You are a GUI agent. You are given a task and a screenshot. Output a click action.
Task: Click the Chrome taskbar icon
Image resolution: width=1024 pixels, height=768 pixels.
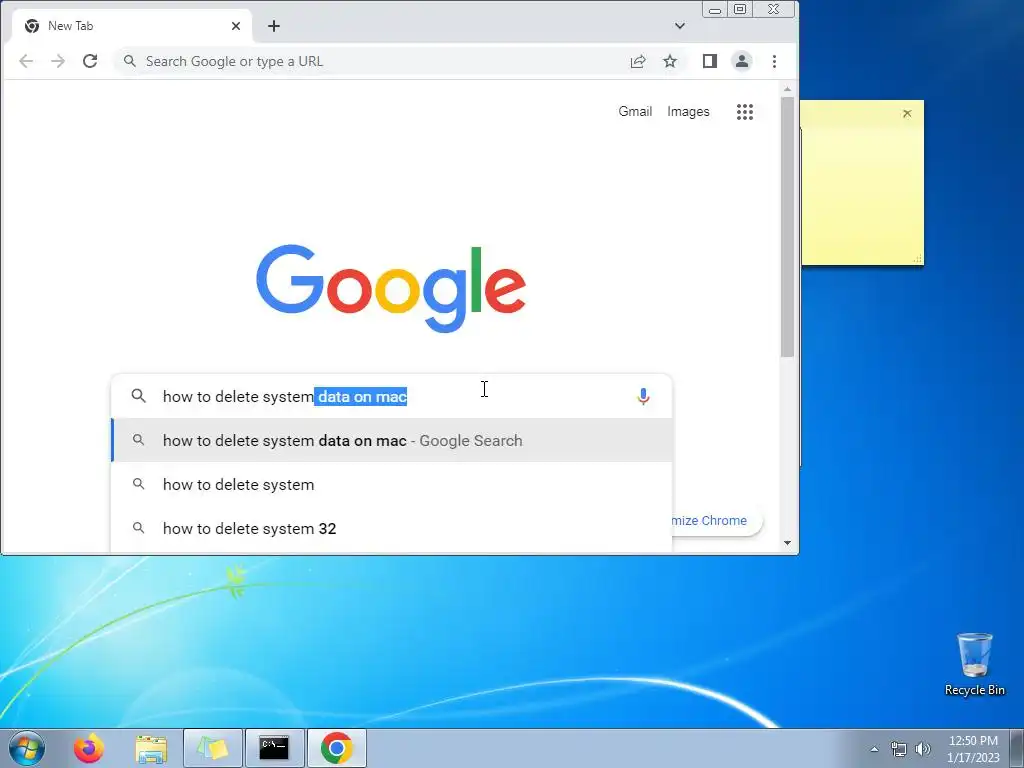(x=336, y=748)
